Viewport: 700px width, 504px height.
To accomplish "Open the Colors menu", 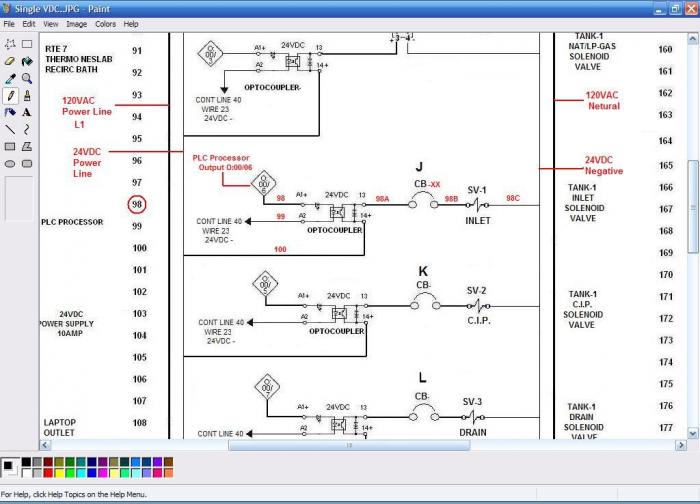I will [x=105, y=24].
